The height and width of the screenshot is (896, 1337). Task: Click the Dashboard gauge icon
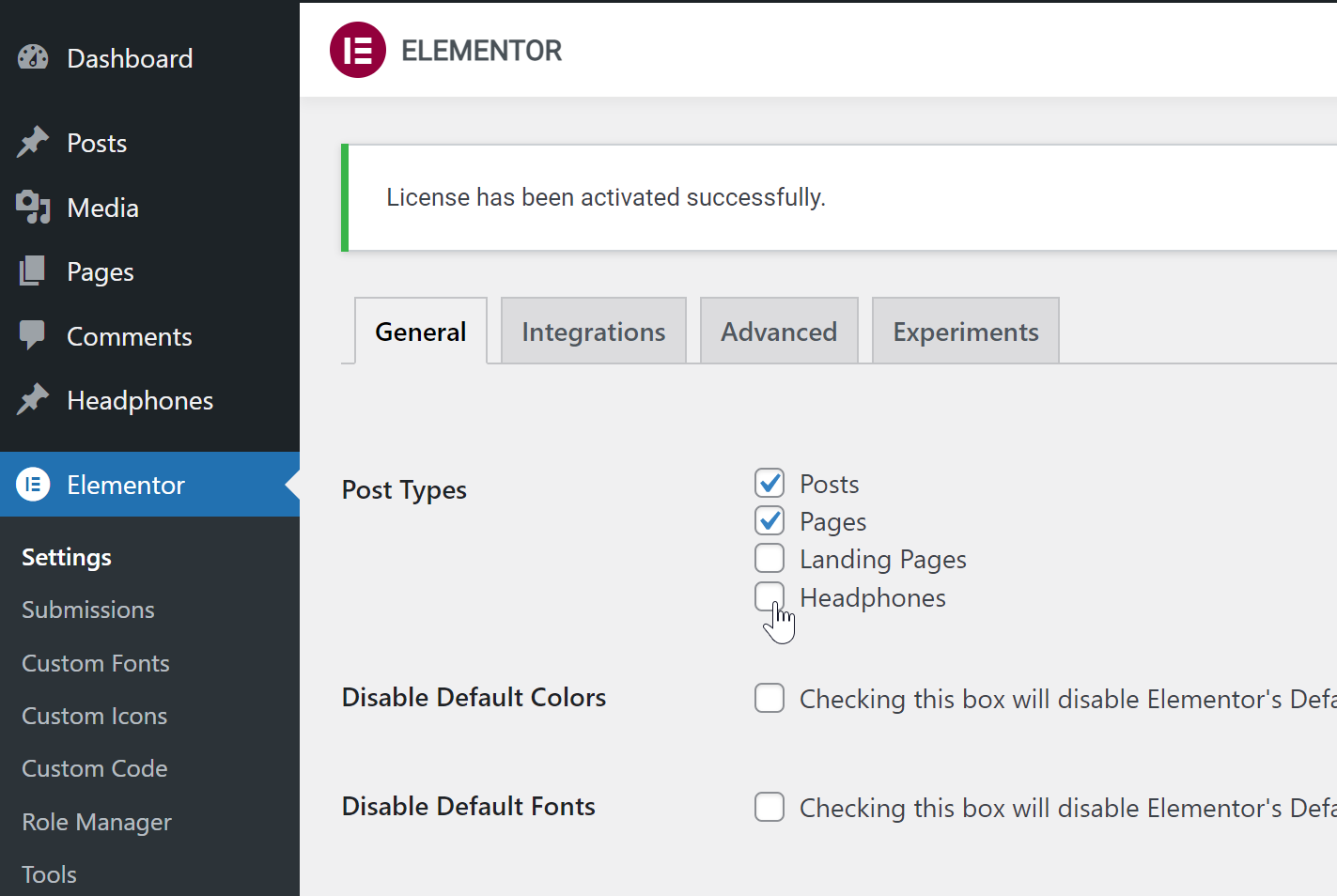pyautogui.click(x=33, y=57)
